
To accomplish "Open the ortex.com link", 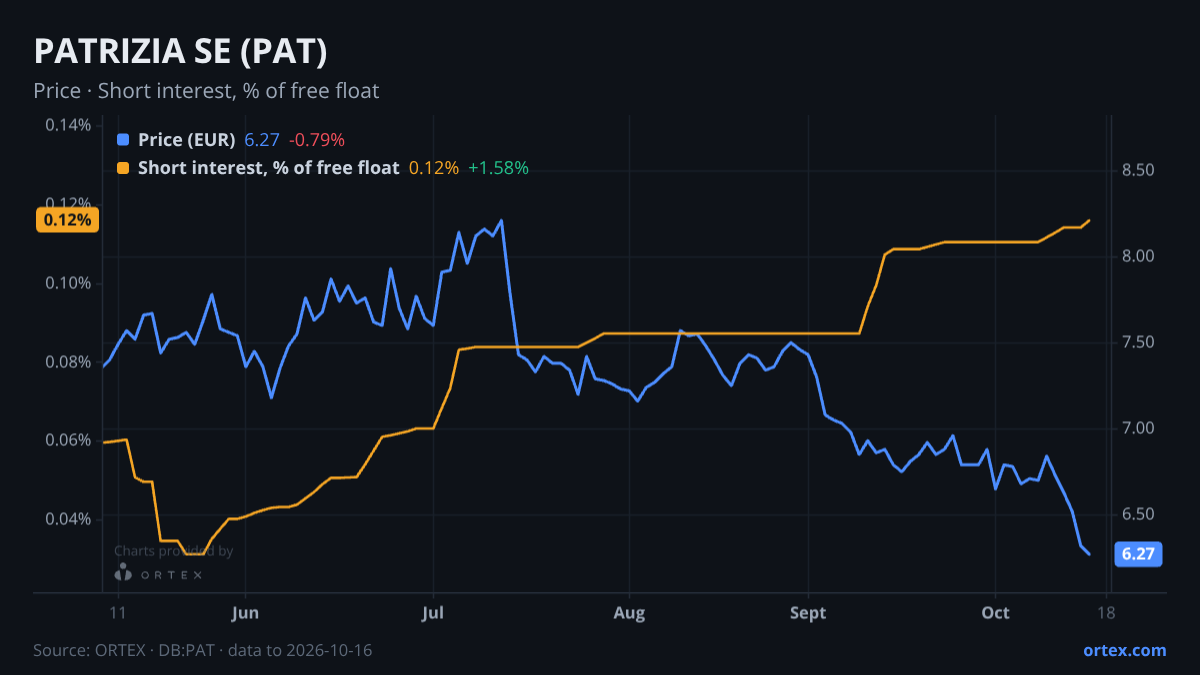I will (1125, 650).
